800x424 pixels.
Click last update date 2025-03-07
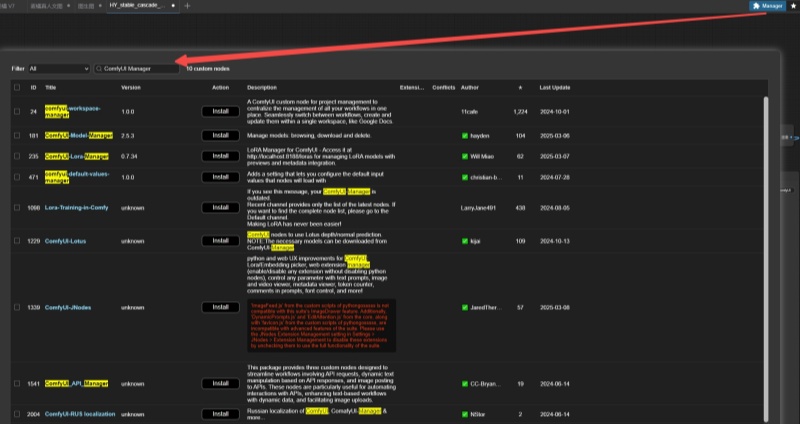coord(555,156)
